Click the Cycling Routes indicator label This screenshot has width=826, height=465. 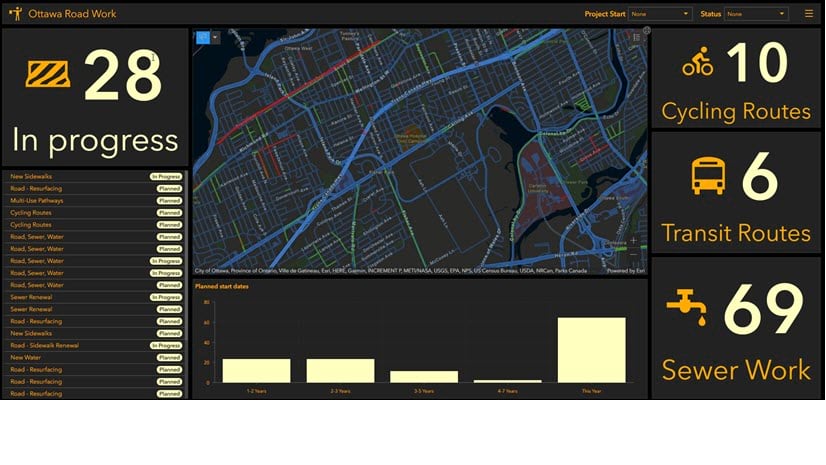click(x=736, y=111)
